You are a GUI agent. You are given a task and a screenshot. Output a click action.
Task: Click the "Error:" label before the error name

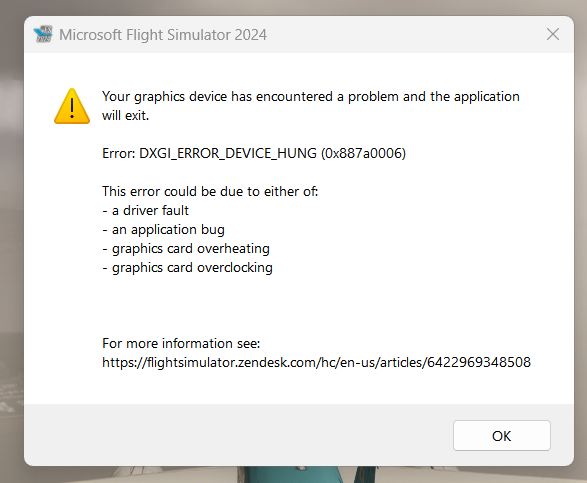pos(119,154)
